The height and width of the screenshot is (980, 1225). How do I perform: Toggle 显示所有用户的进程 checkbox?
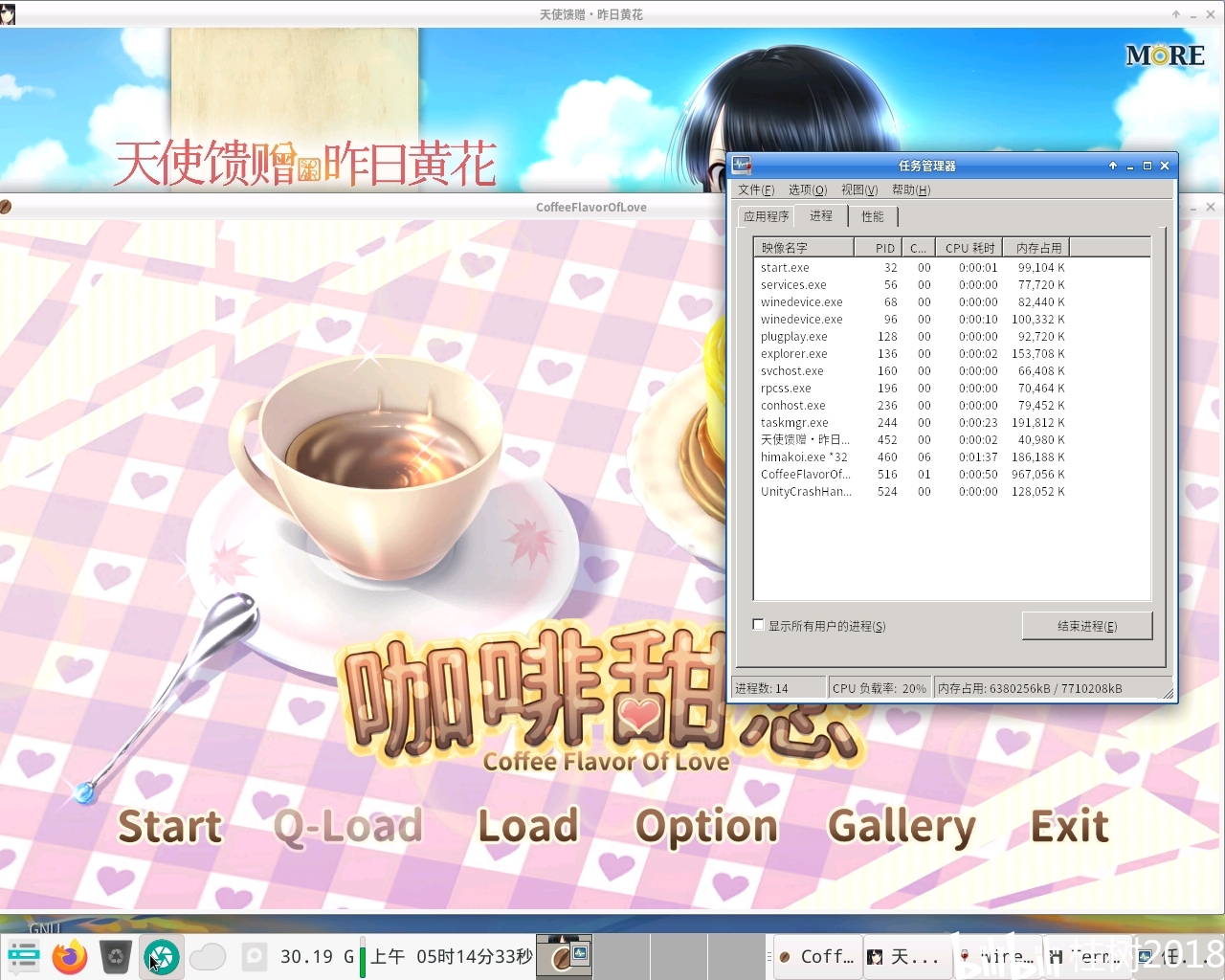[x=758, y=625]
